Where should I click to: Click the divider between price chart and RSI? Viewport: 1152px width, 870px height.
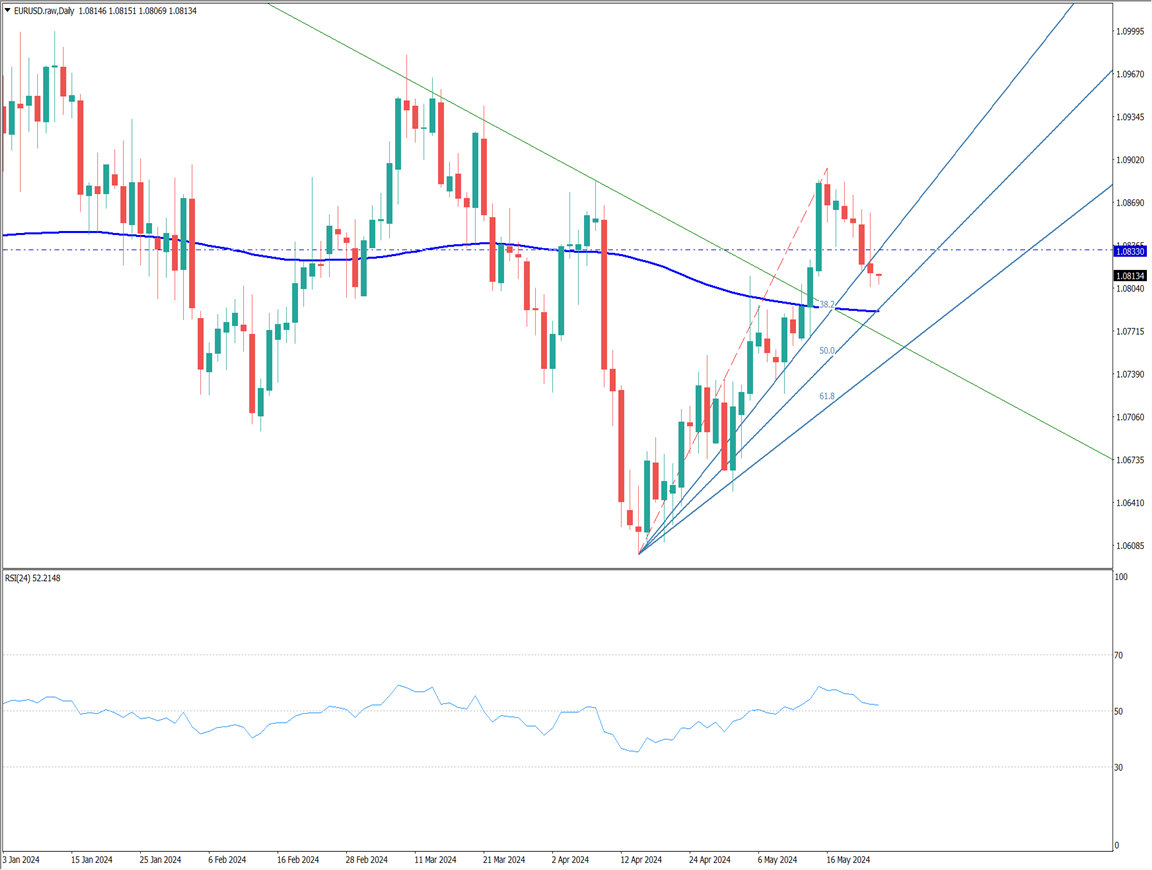(556, 569)
